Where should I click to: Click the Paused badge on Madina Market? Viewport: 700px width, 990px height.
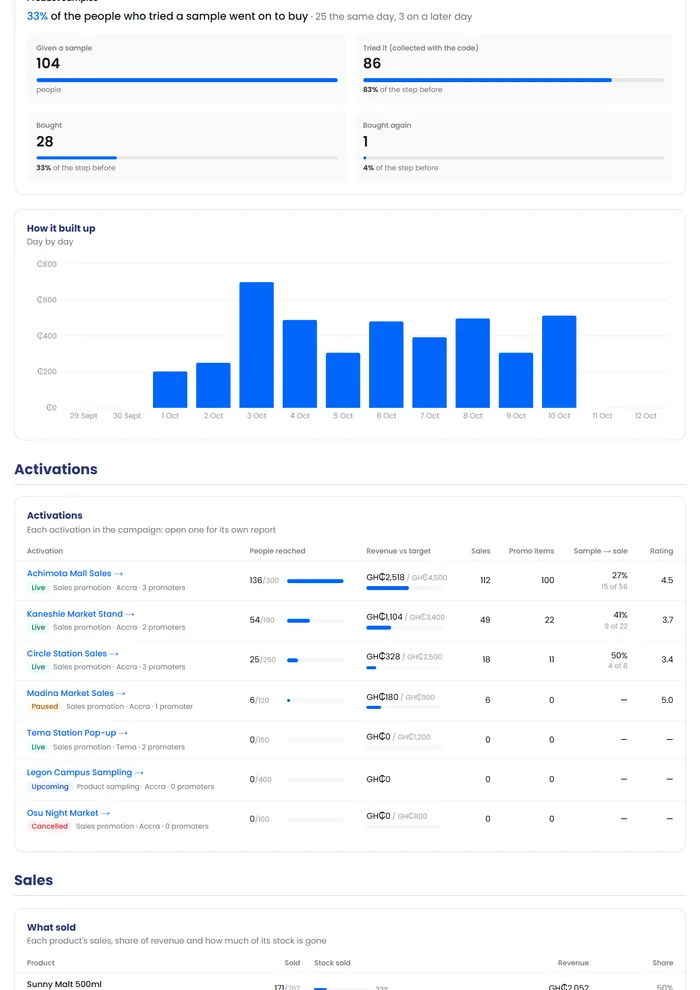45,707
